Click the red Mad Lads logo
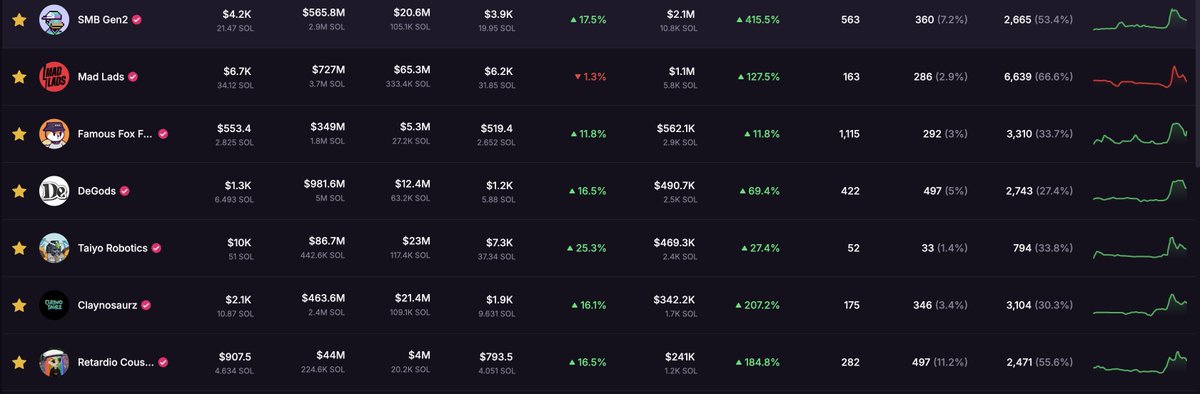Image resolution: width=1200 pixels, height=394 pixels. 54,76
